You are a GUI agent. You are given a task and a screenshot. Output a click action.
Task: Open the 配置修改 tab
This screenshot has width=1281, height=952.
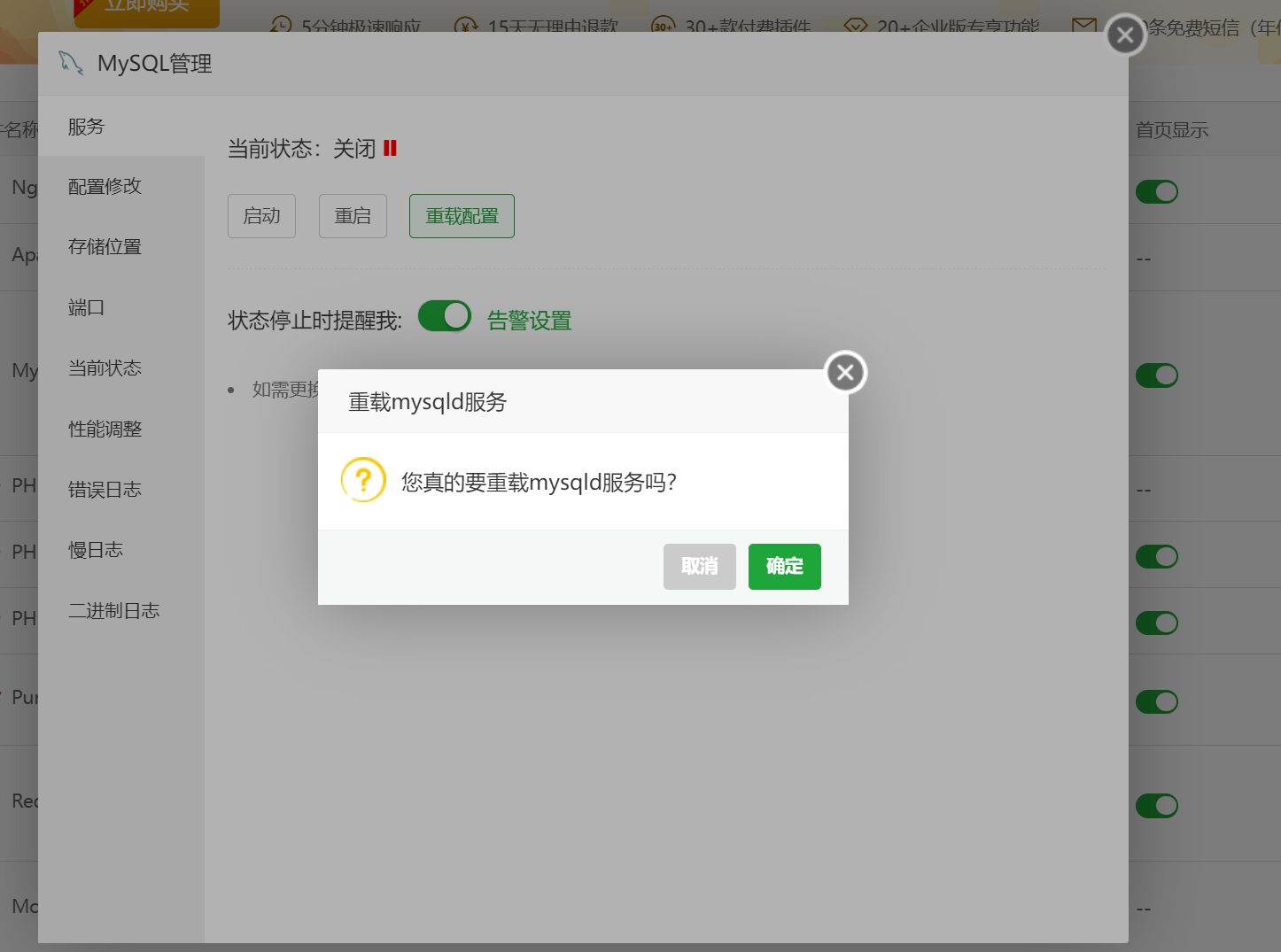pyautogui.click(x=121, y=186)
